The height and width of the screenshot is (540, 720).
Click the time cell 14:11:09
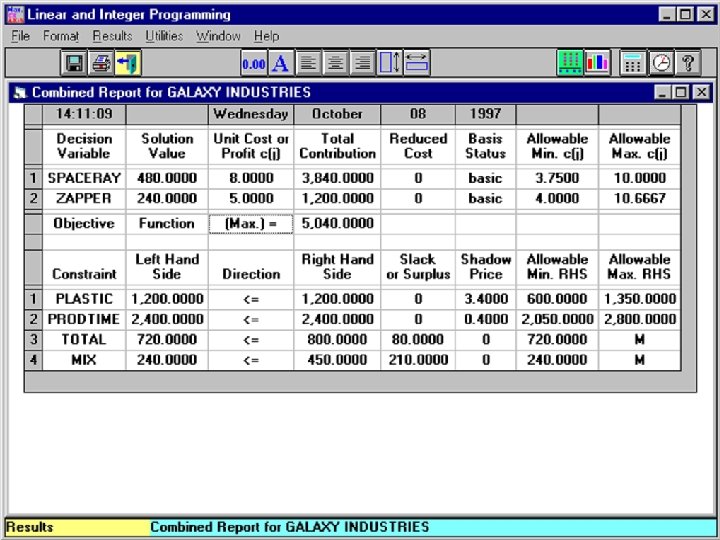click(x=84, y=114)
